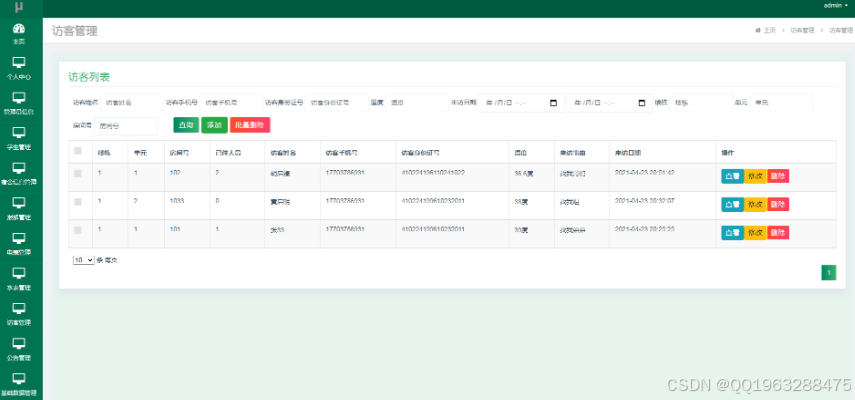Open 水费管理 sidebar item
This screenshot has height=400, width=855.
[x=19, y=280]
